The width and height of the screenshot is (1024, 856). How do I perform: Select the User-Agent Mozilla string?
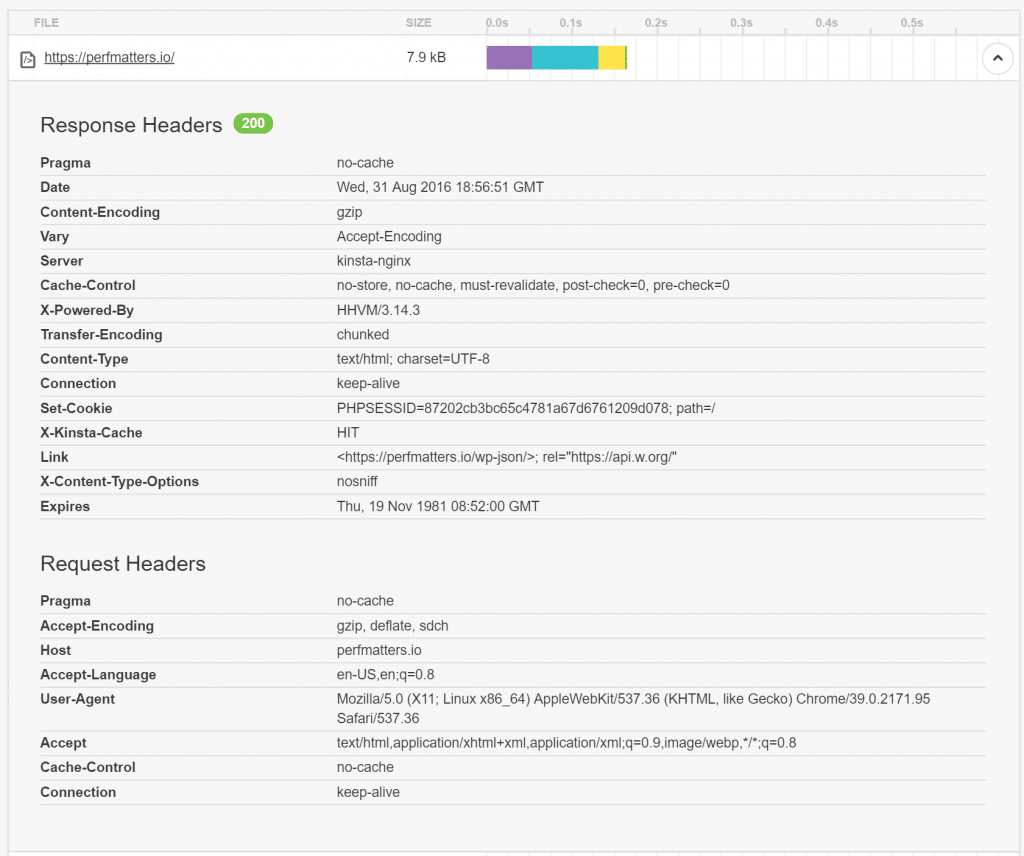tap(633, 699)
